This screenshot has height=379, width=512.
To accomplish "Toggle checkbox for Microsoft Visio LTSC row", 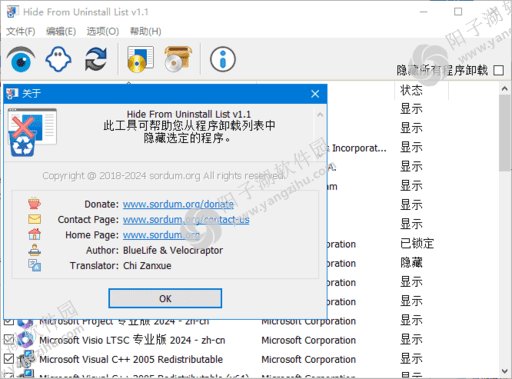I will click(x=9, y=340).
